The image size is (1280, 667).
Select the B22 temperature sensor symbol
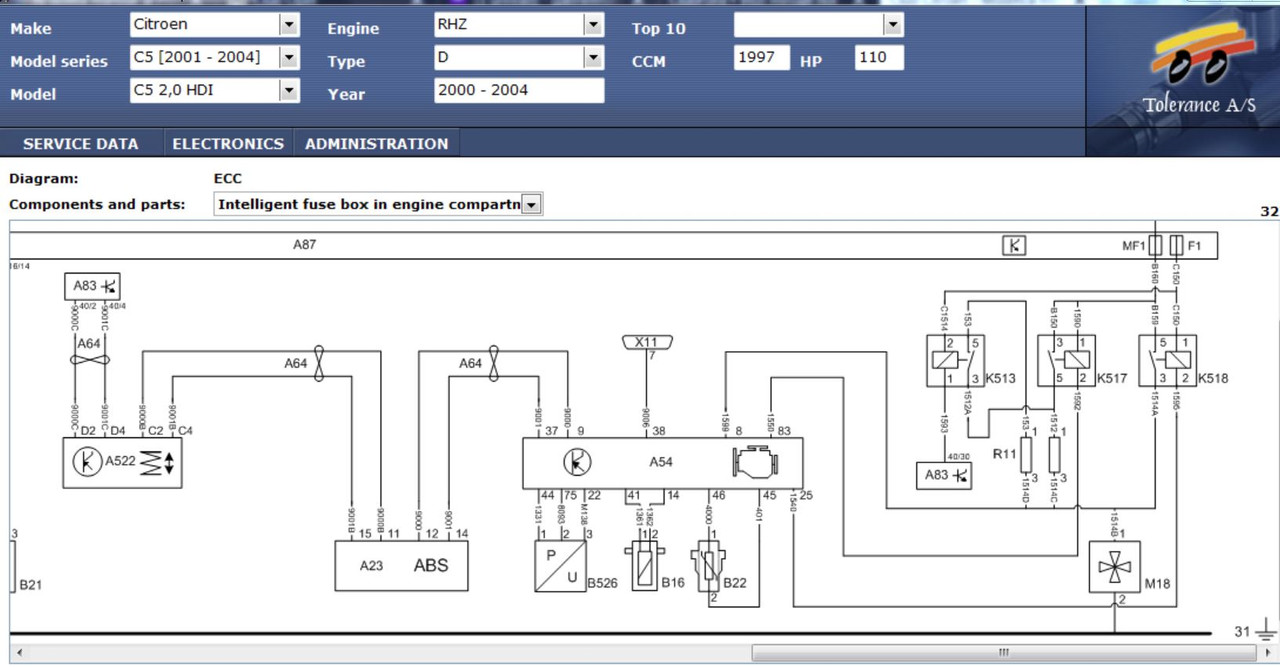pos(707,566)
